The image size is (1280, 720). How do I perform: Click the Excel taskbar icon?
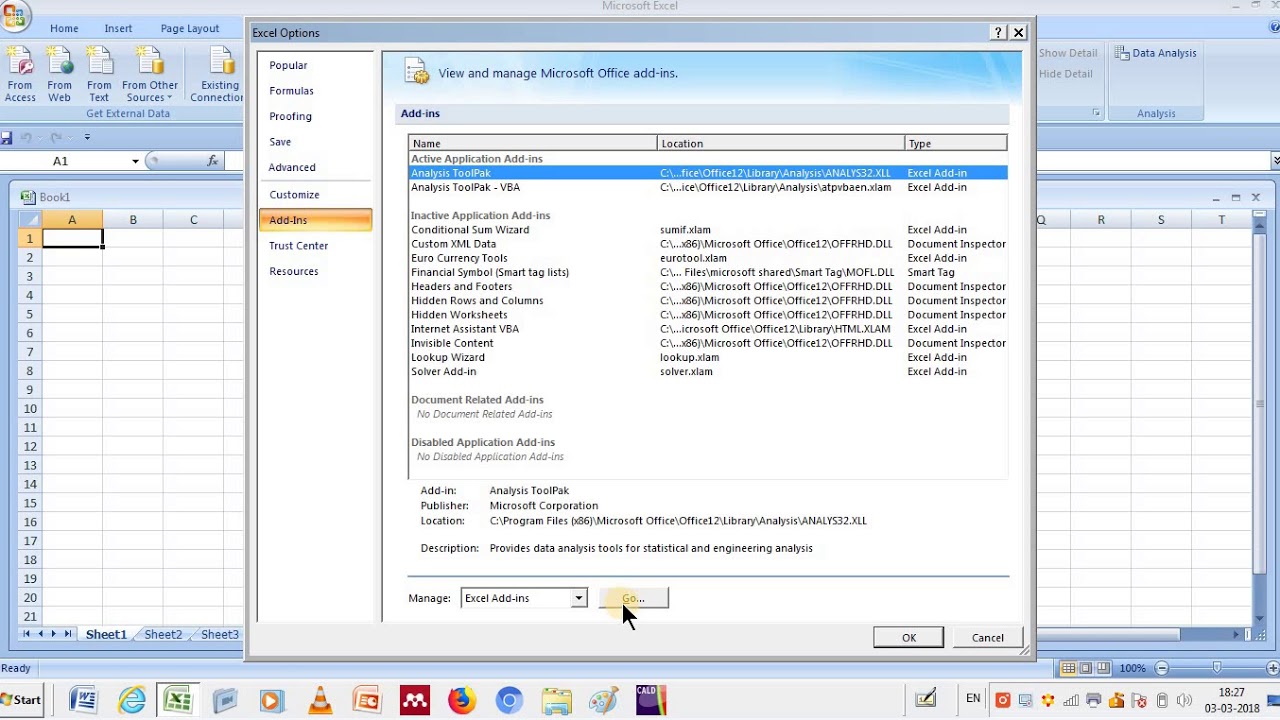click(178, 700)
